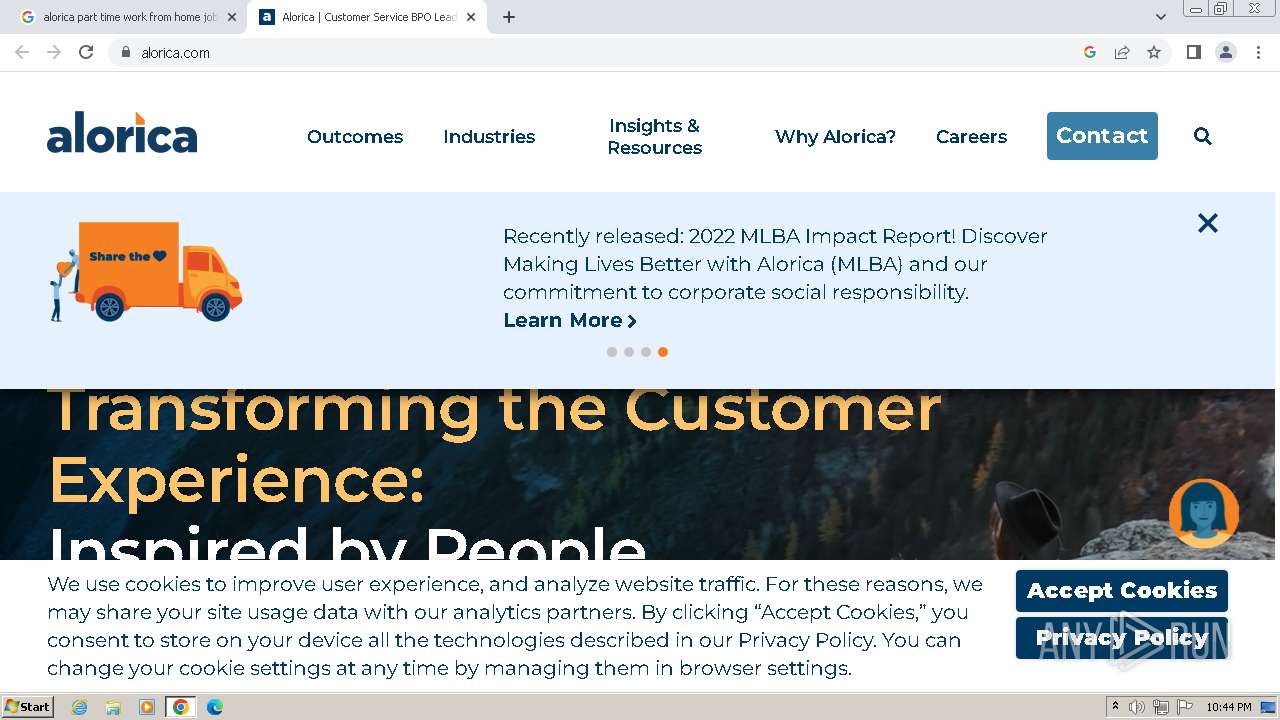The height and width of the screenshot is (720, 1280).
Task: Open a new tab with the plus
Action: (508, 17)
